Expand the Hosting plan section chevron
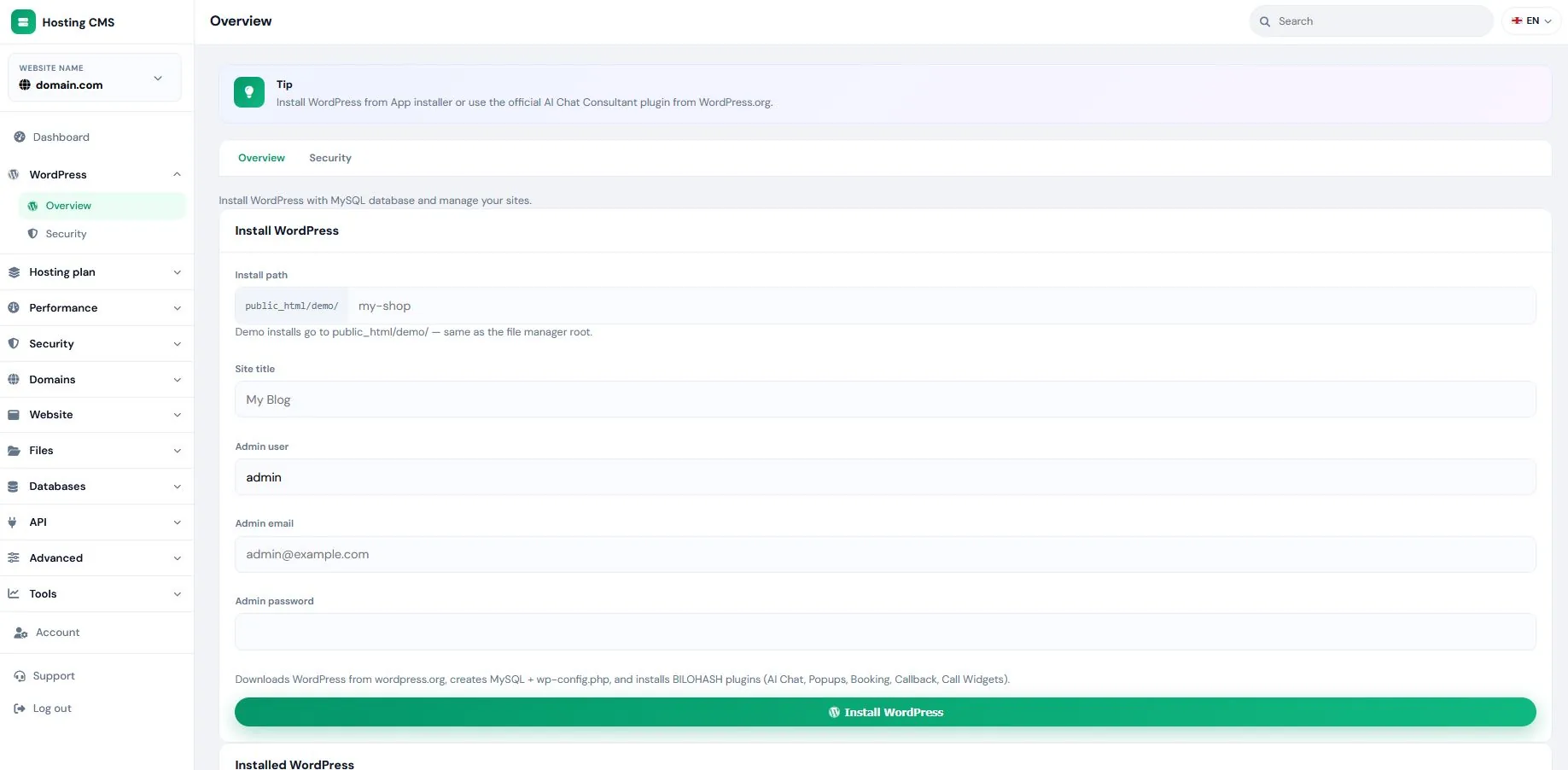This screenshot has width=1568, height=770. point(177,272)
